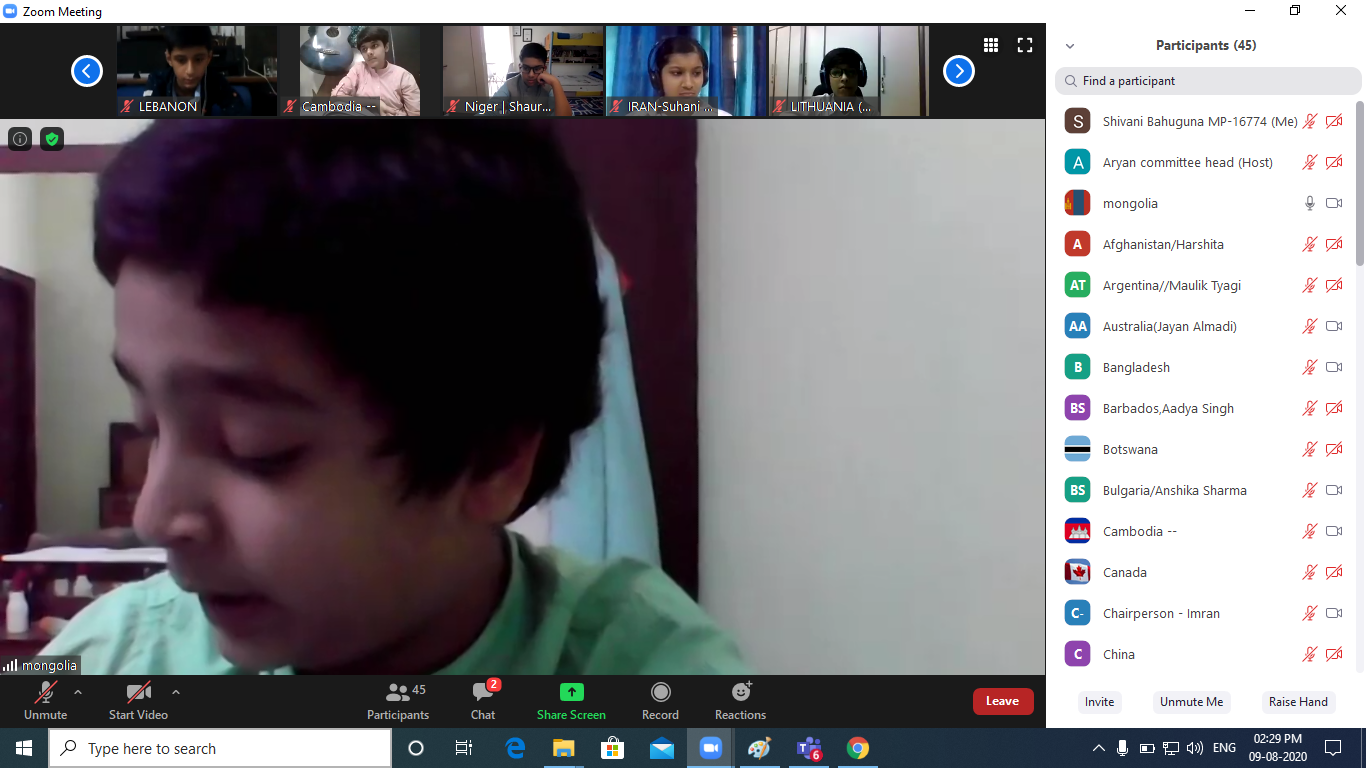Click the green encryption shield icon
The width and height of the screenshot is (1366, 768).
(x=52, y=139)
